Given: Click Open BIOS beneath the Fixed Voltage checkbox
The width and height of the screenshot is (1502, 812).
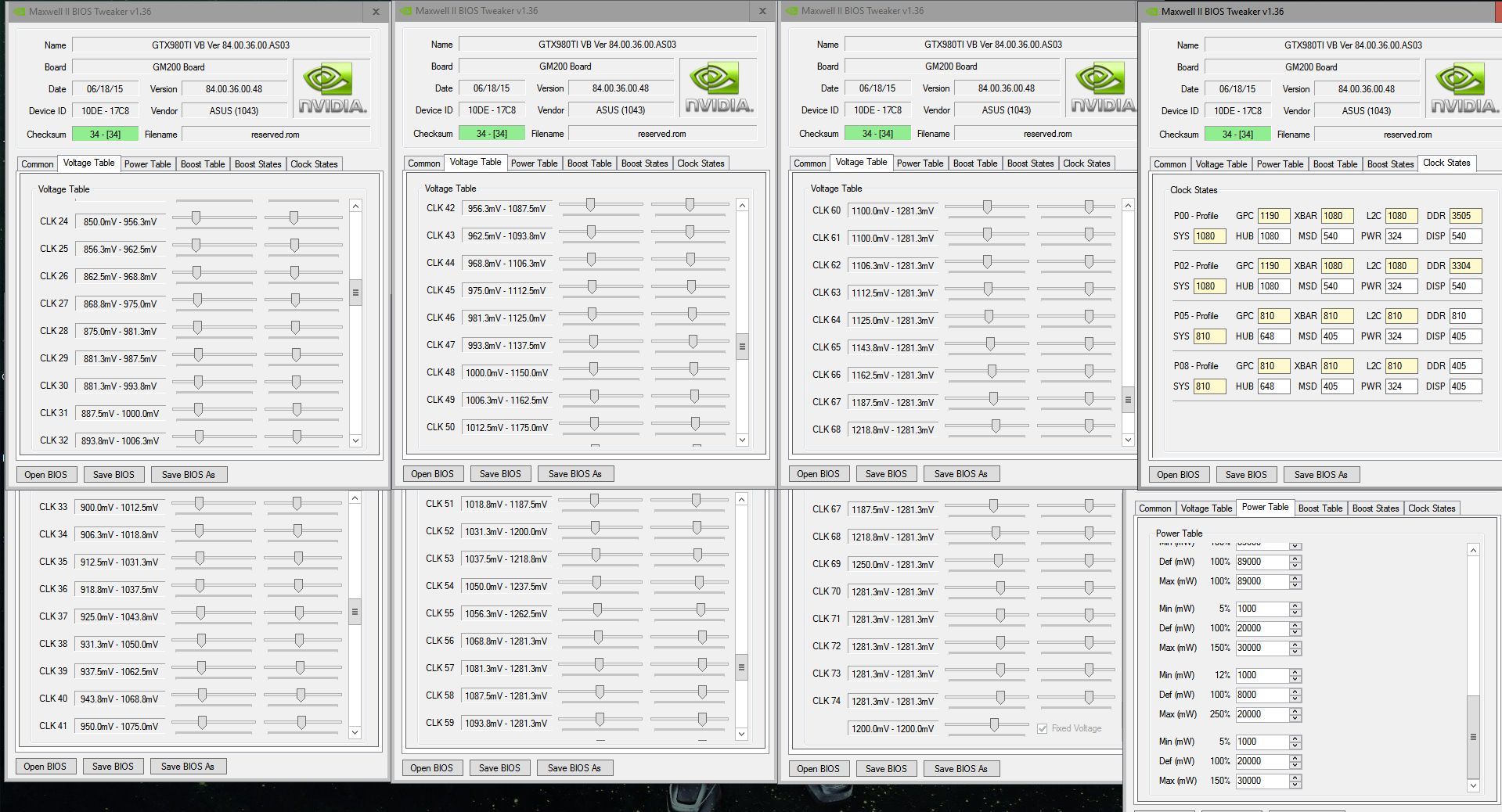Looking at the screenshot, I should (819, 769).
